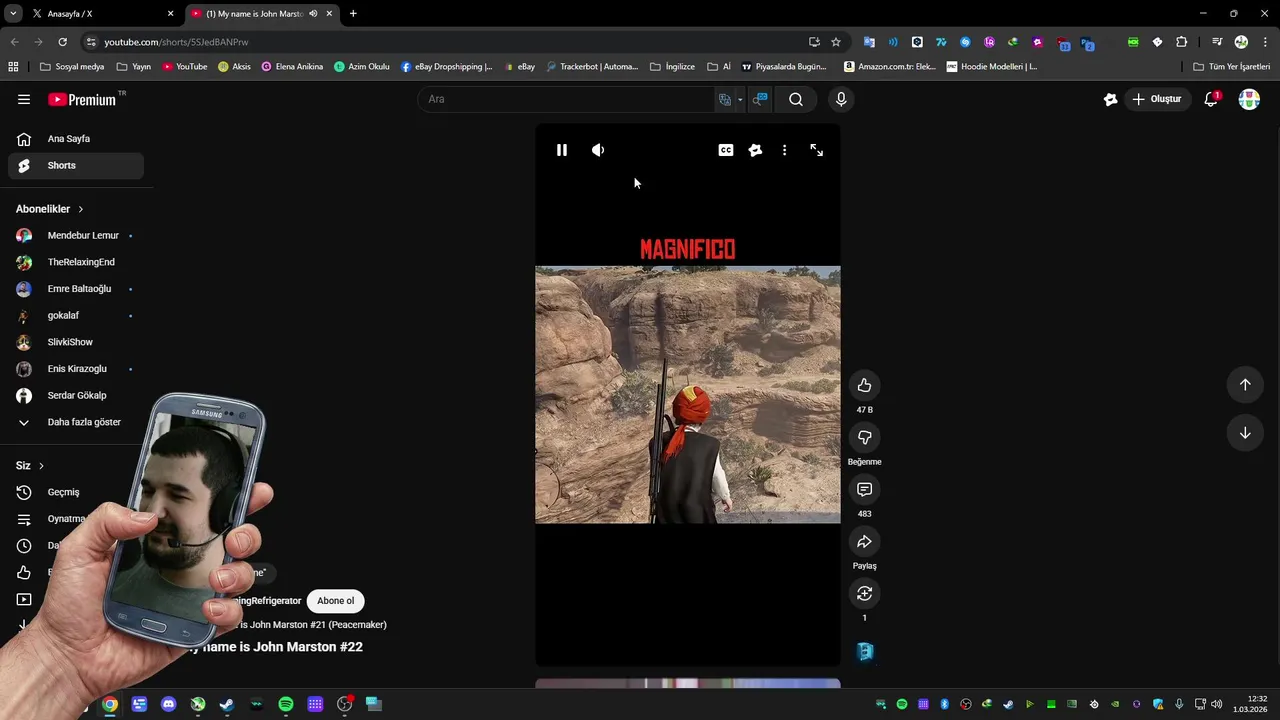This screenshot has height=720, width=1280.
Task: Open Mendebur Lemur channel
Action: coord(76,235)
